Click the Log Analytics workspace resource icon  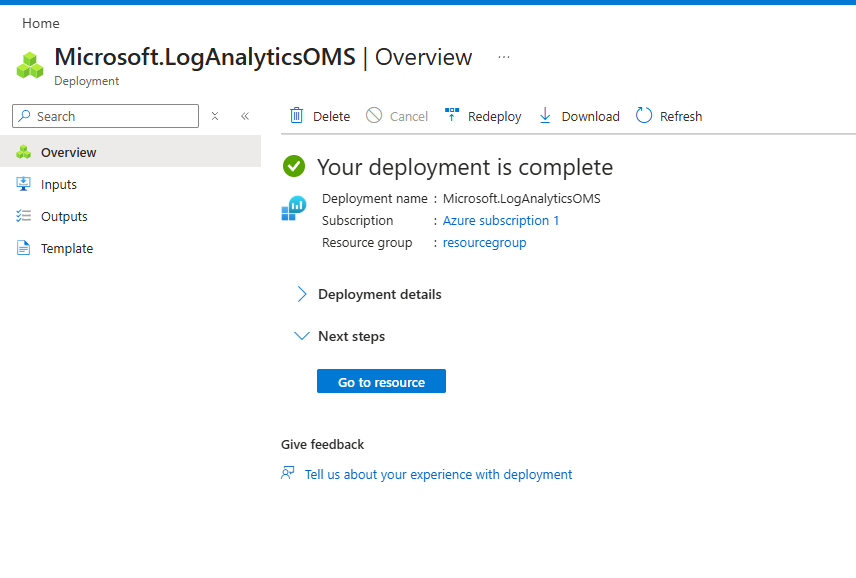294,208
